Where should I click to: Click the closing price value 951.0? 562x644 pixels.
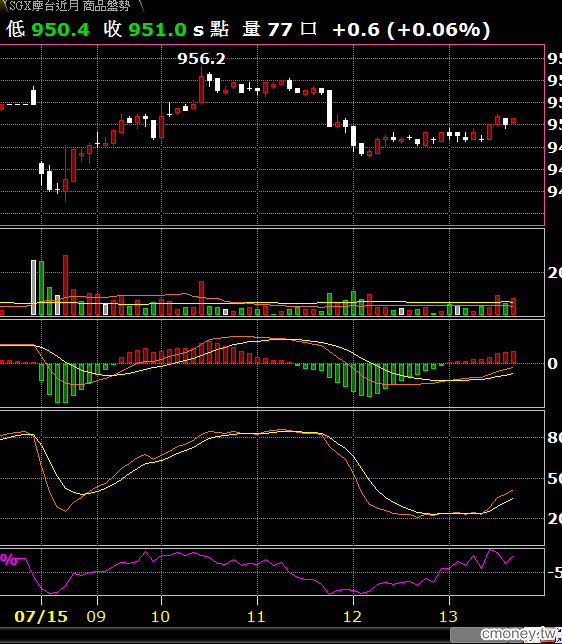[158, 30]
